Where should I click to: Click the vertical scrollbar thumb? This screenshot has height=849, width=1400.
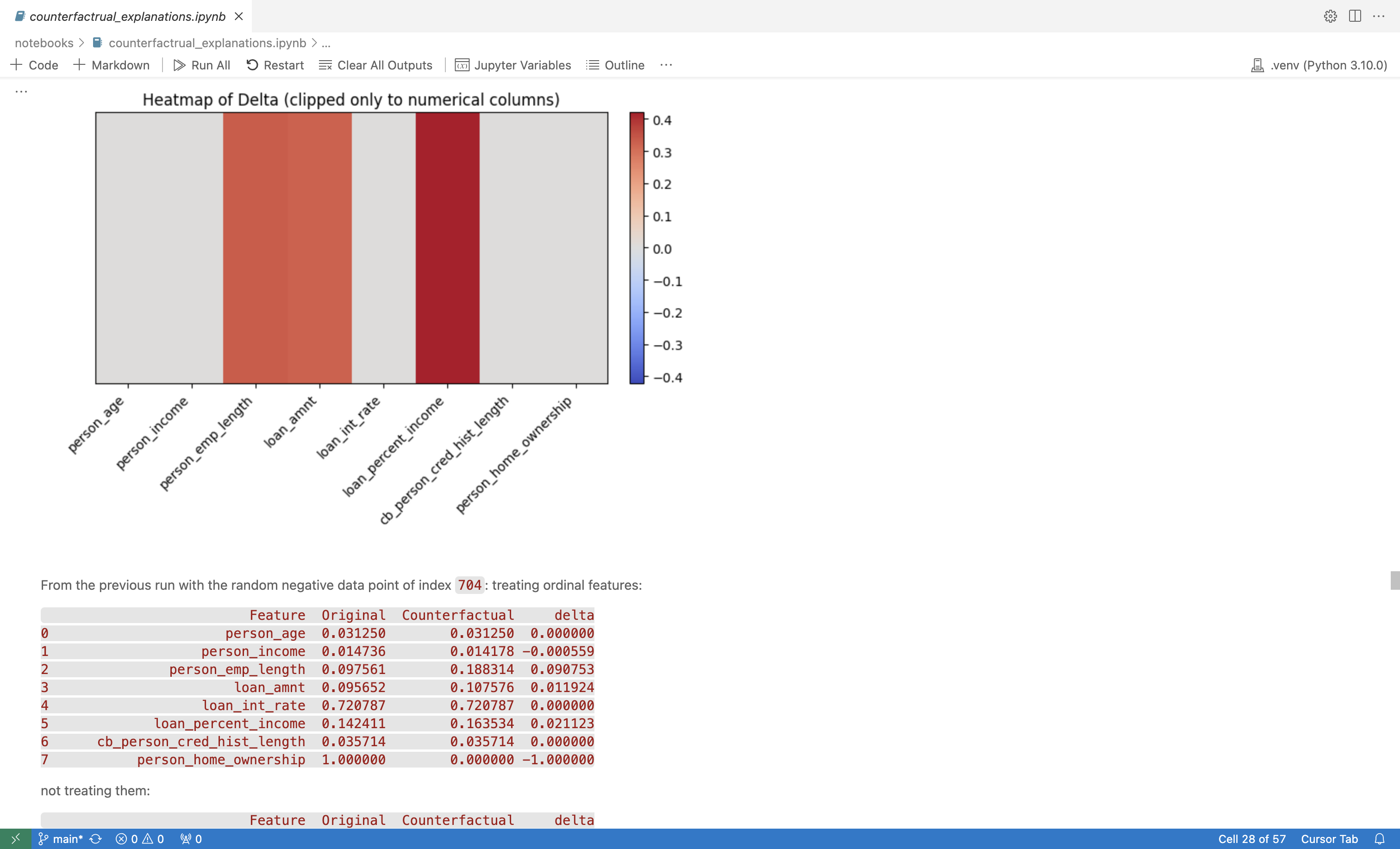click(1395, 580)
